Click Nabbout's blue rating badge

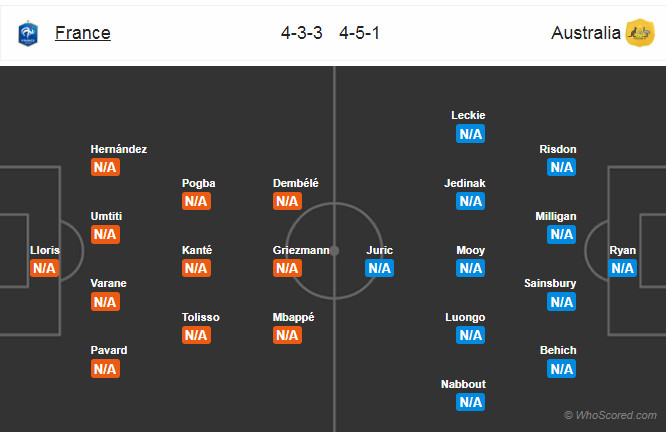[470, 402]
